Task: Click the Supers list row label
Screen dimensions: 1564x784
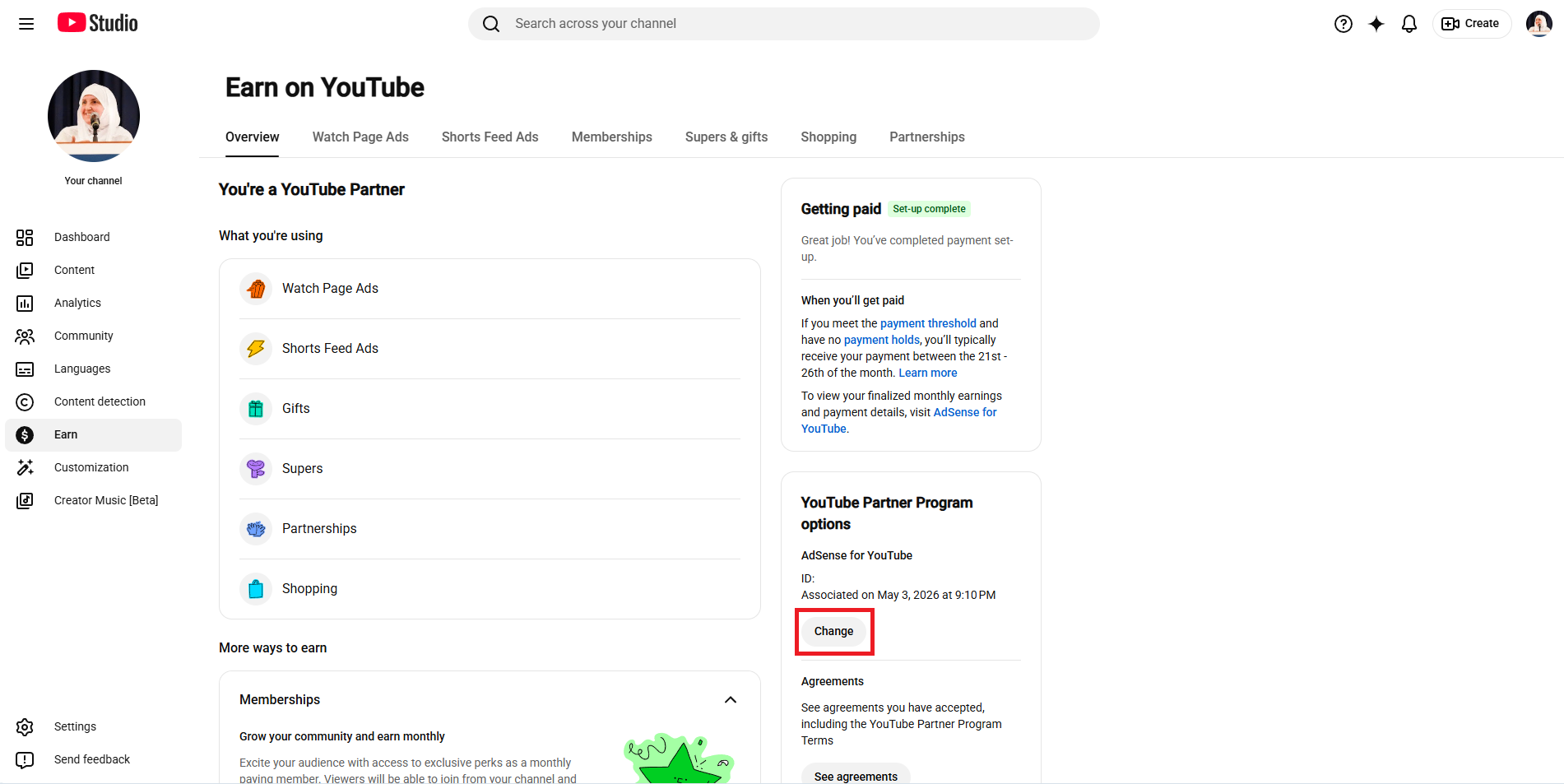Action: point(303,469)
